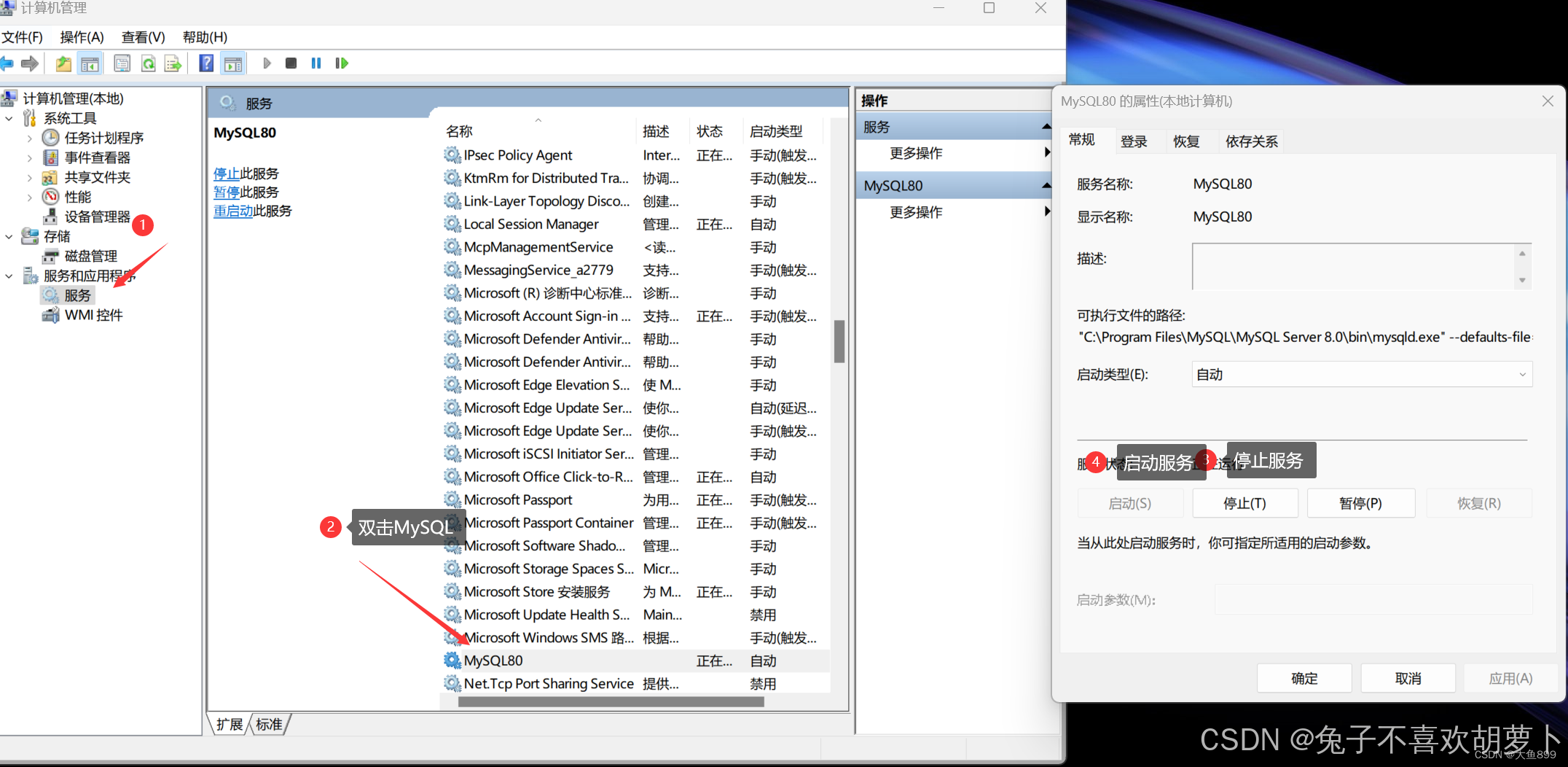Select the 共享文件夹 icon in tree
This screenshot has width=1568, height=767.
[50, 177]
